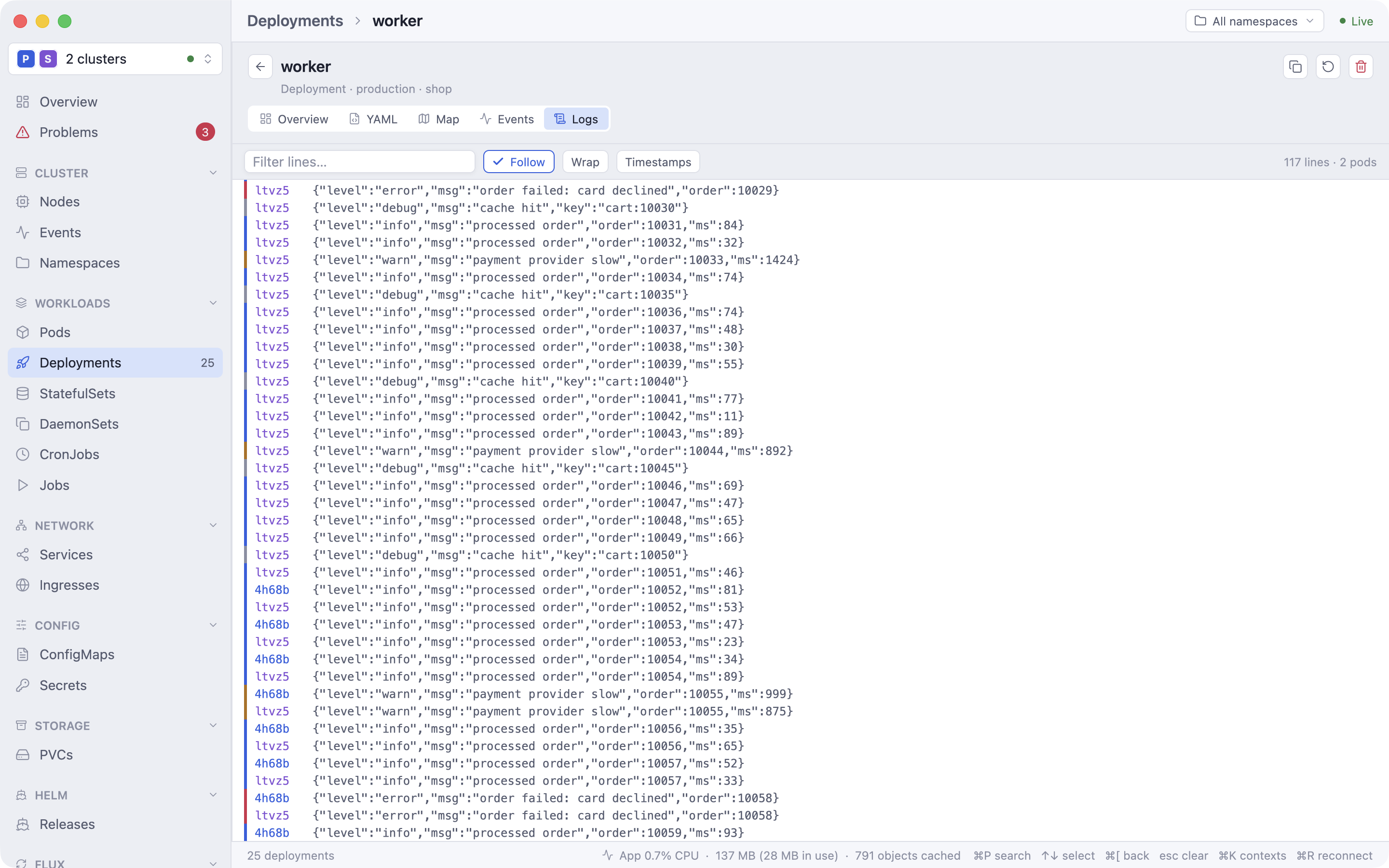Click the Live status indicator
Screen dimensions: 1389x868
(1356, 21)
